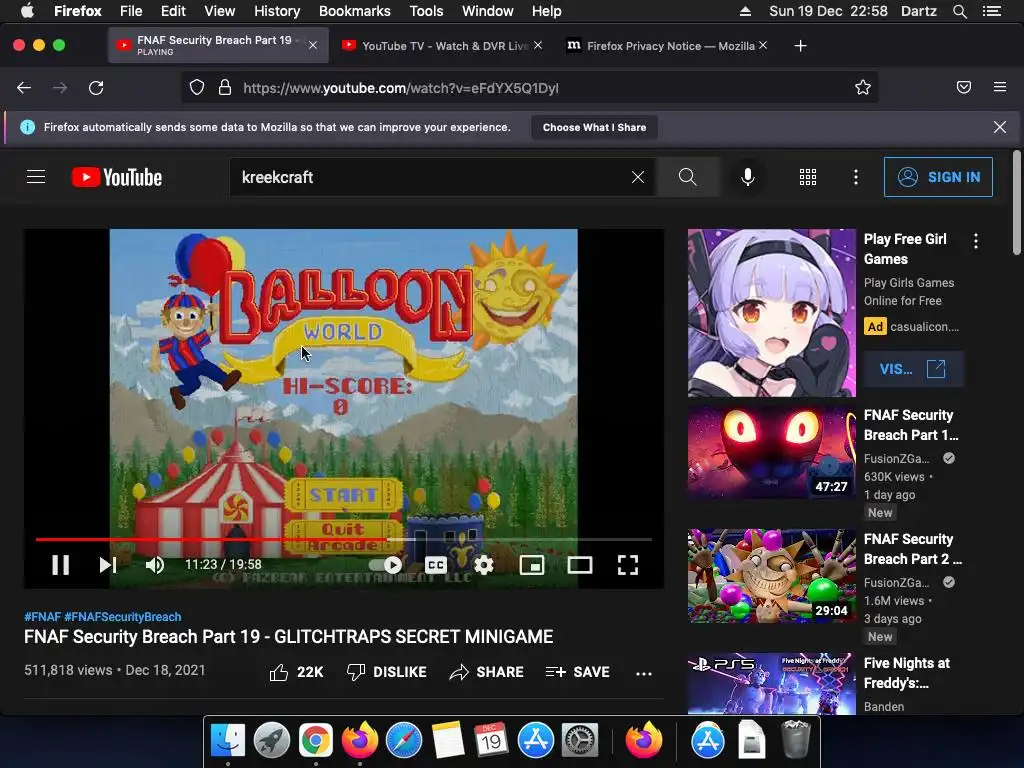Click the YouTube search magnifier button
1024x768 pixels.
tap(688, 177)
